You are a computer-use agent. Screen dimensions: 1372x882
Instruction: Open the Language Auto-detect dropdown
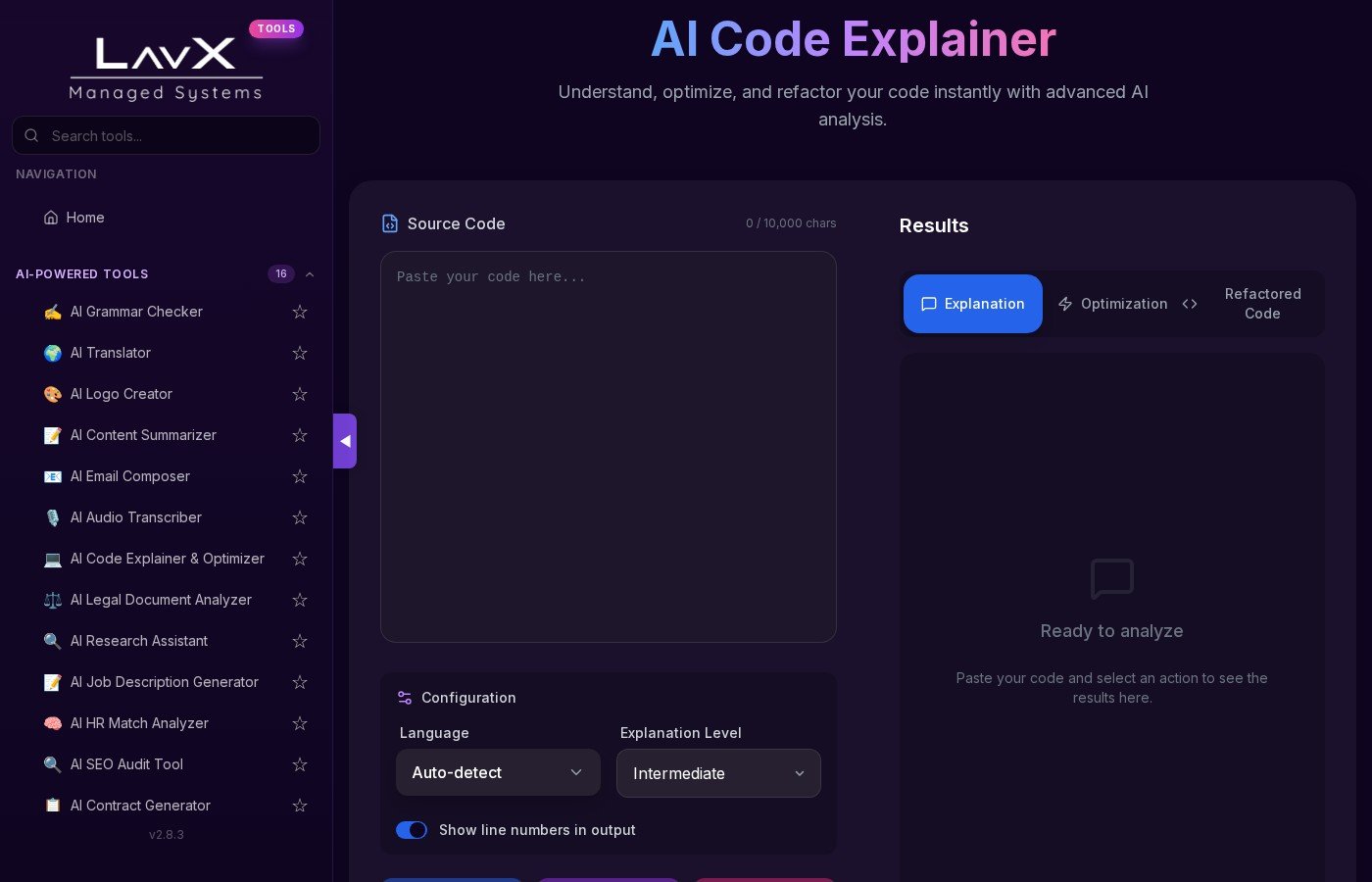click(498, 772)
